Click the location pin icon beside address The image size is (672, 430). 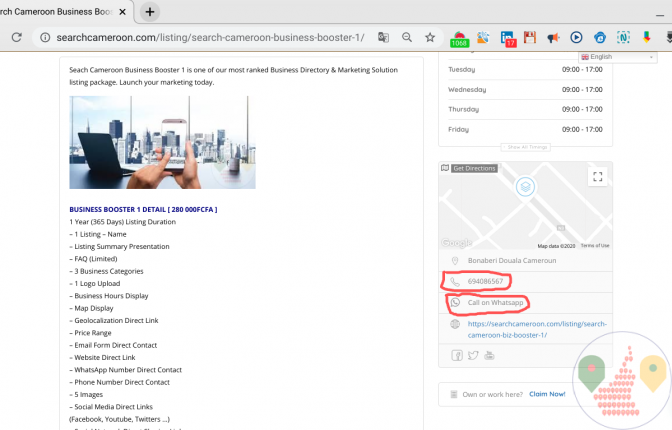click(x=455, y=261)
